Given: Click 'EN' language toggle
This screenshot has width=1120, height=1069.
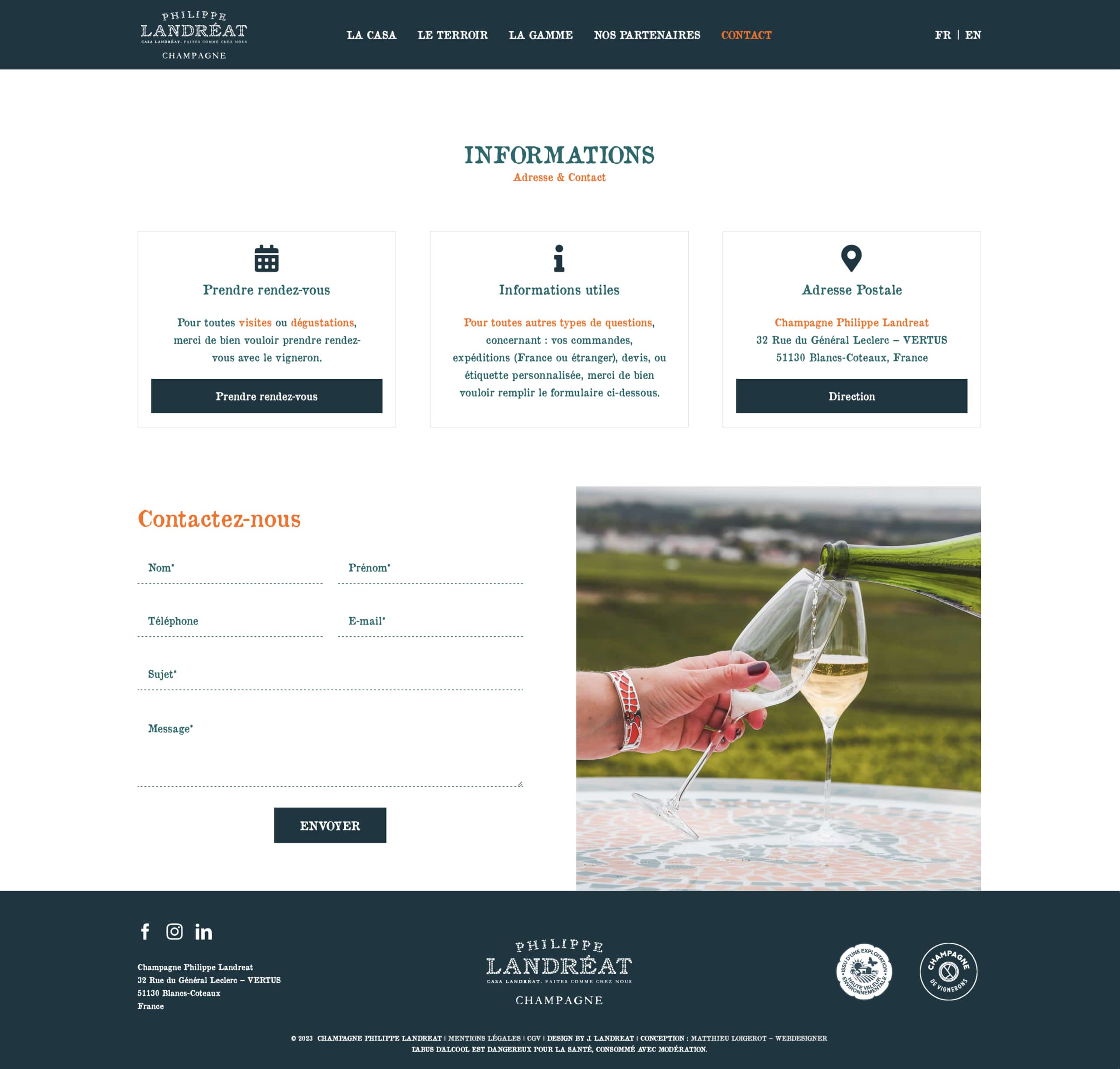Looking at the screenshot, I should (973, 35).
